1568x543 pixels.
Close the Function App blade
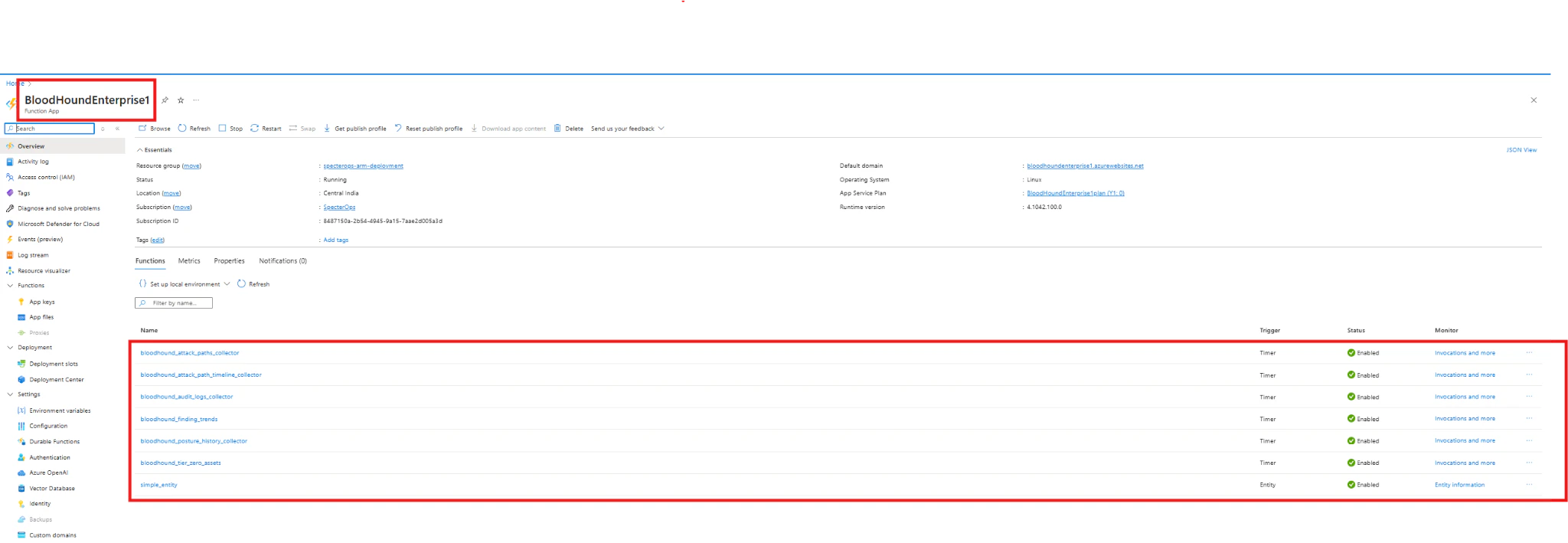[1534, 100]
